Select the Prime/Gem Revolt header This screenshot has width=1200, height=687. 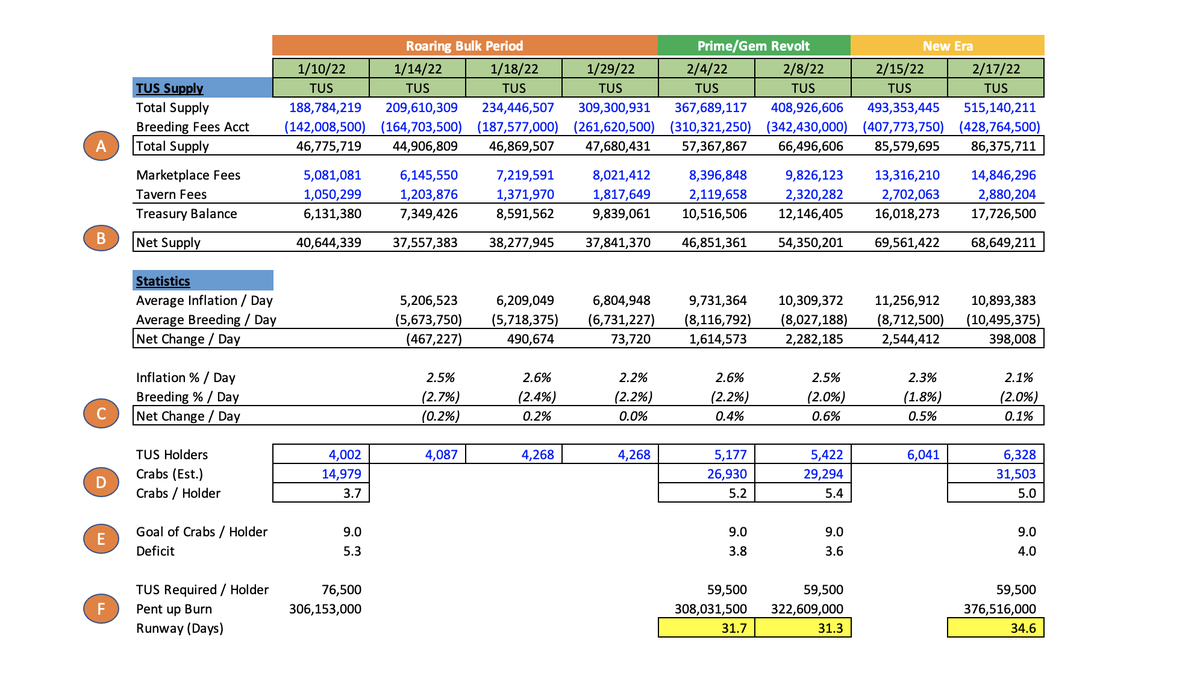[754, 46]
